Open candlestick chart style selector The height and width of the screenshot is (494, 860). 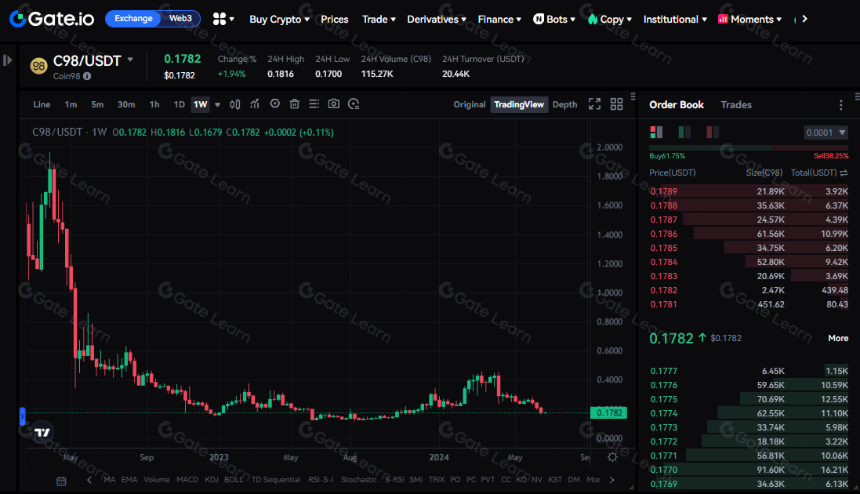235,104
